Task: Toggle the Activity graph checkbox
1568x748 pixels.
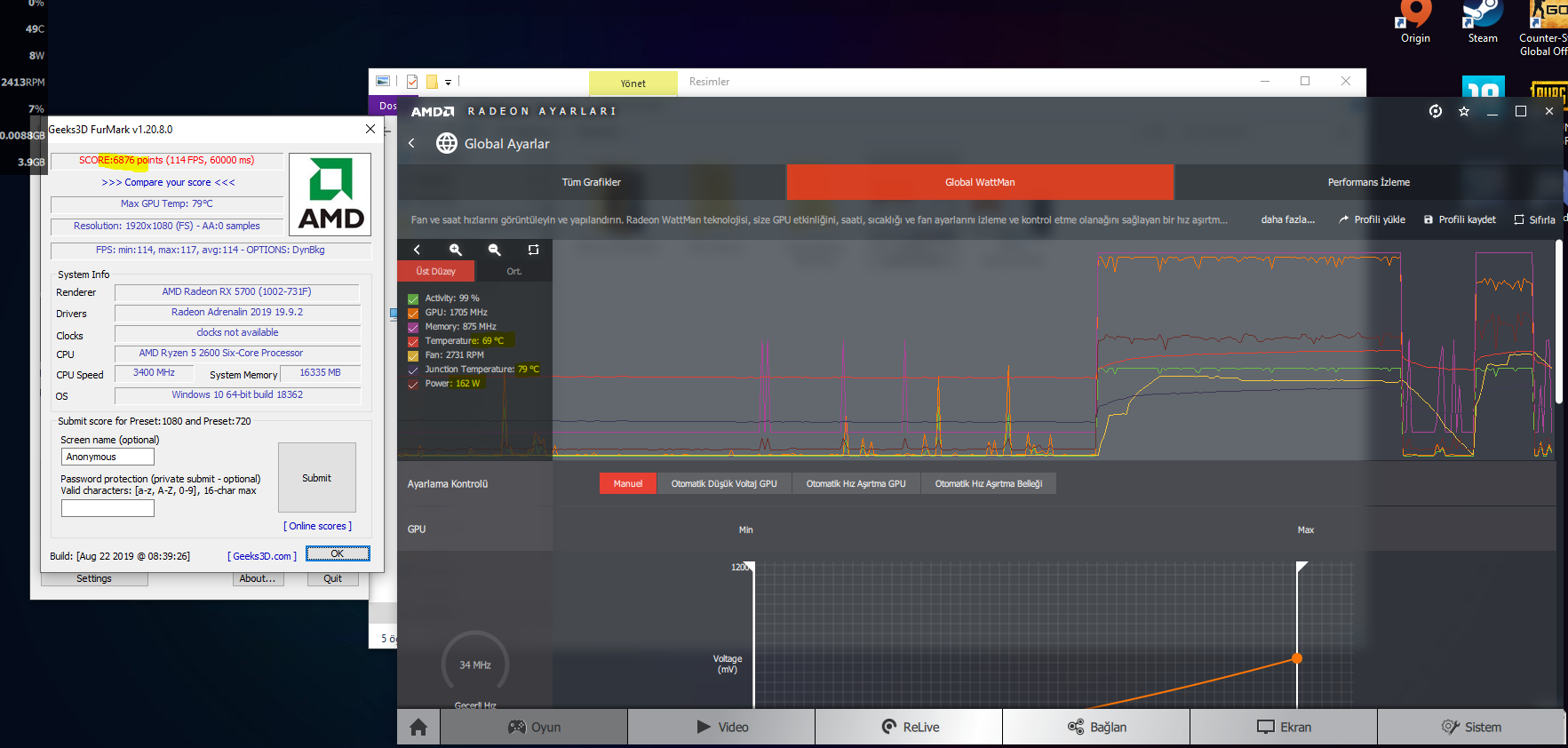Action: click(413, 299)
